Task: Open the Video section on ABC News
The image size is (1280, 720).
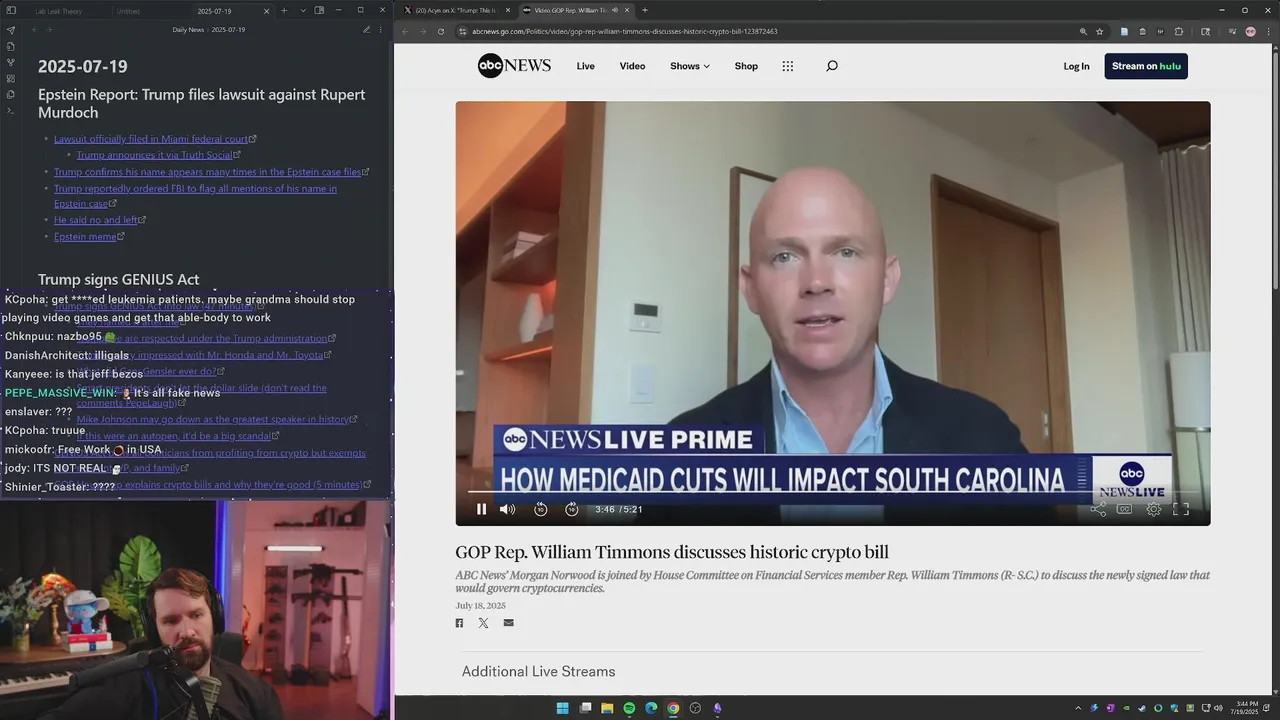Action: [632, 66]
